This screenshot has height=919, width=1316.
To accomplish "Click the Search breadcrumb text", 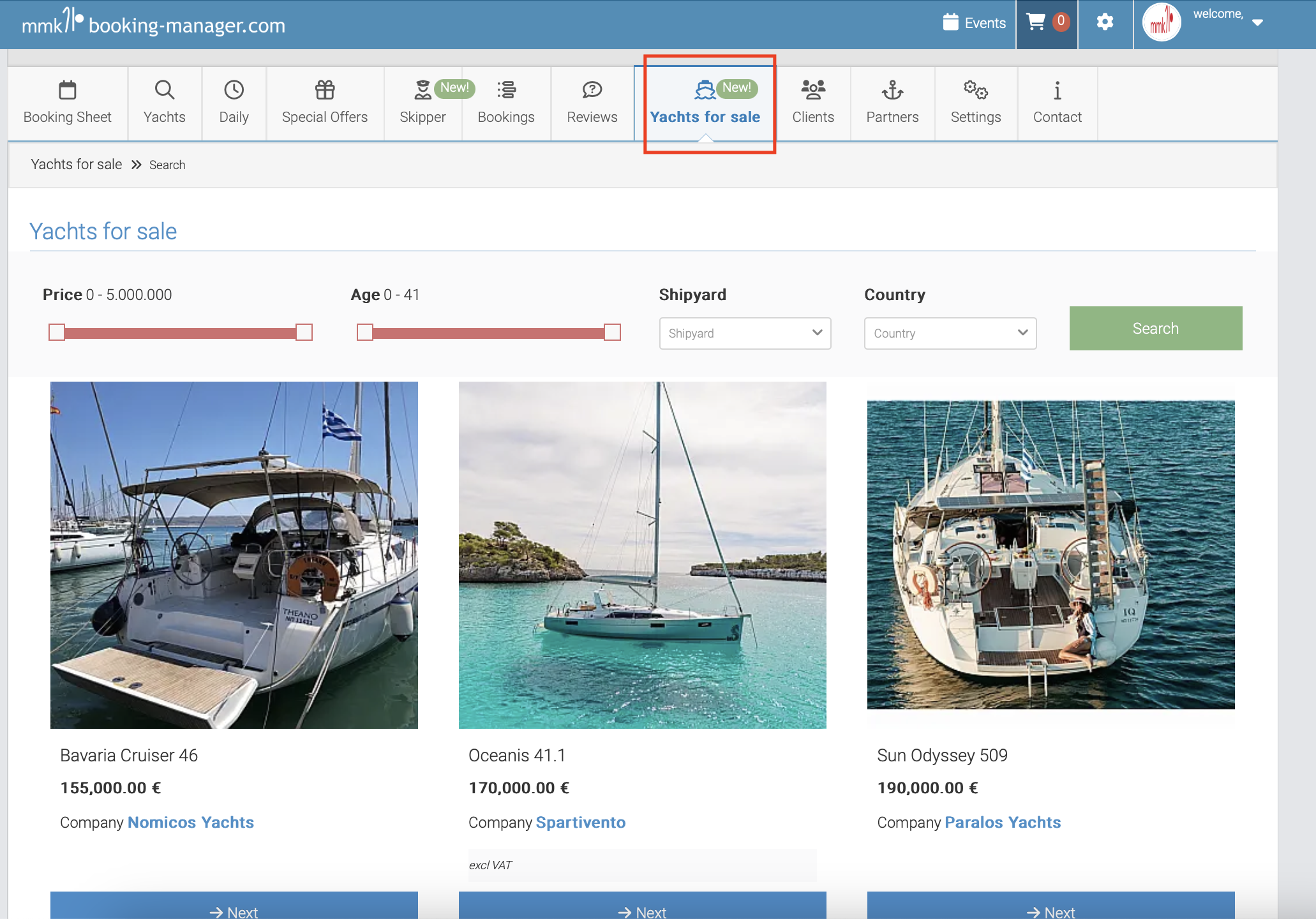I will pos(167,165).
